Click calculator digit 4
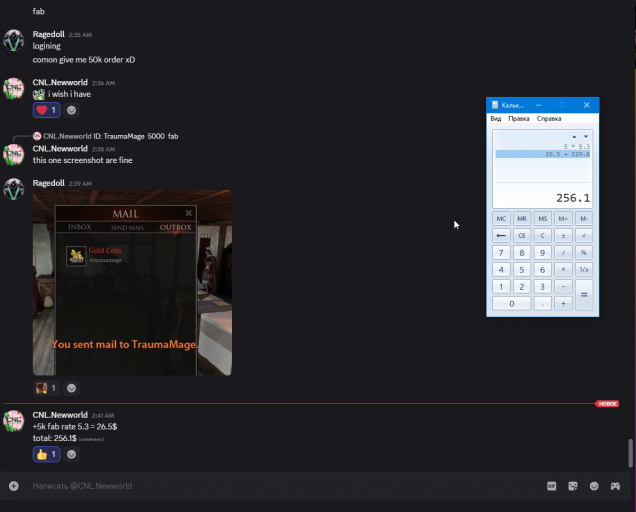Screen dimensions: 636x512 coord(501,270)
